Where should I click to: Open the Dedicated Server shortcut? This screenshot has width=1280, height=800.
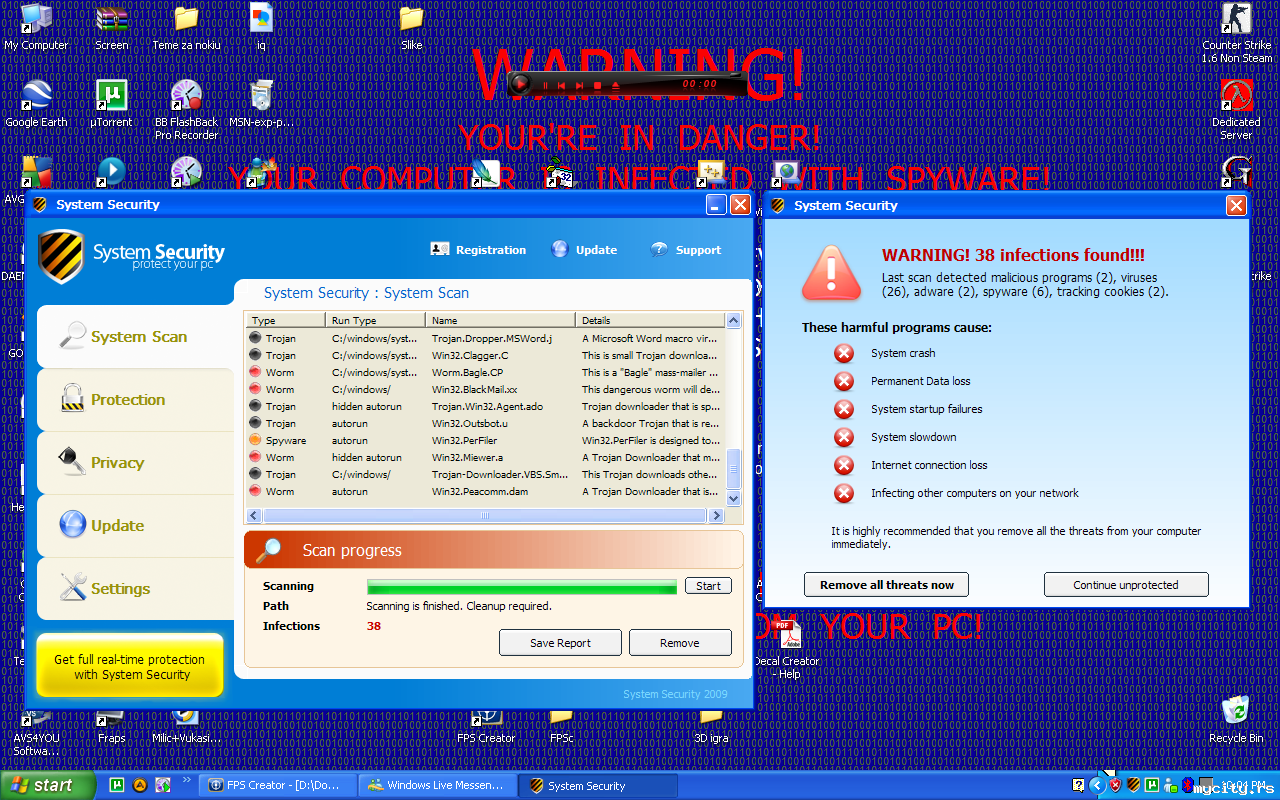coord(1237,109)
